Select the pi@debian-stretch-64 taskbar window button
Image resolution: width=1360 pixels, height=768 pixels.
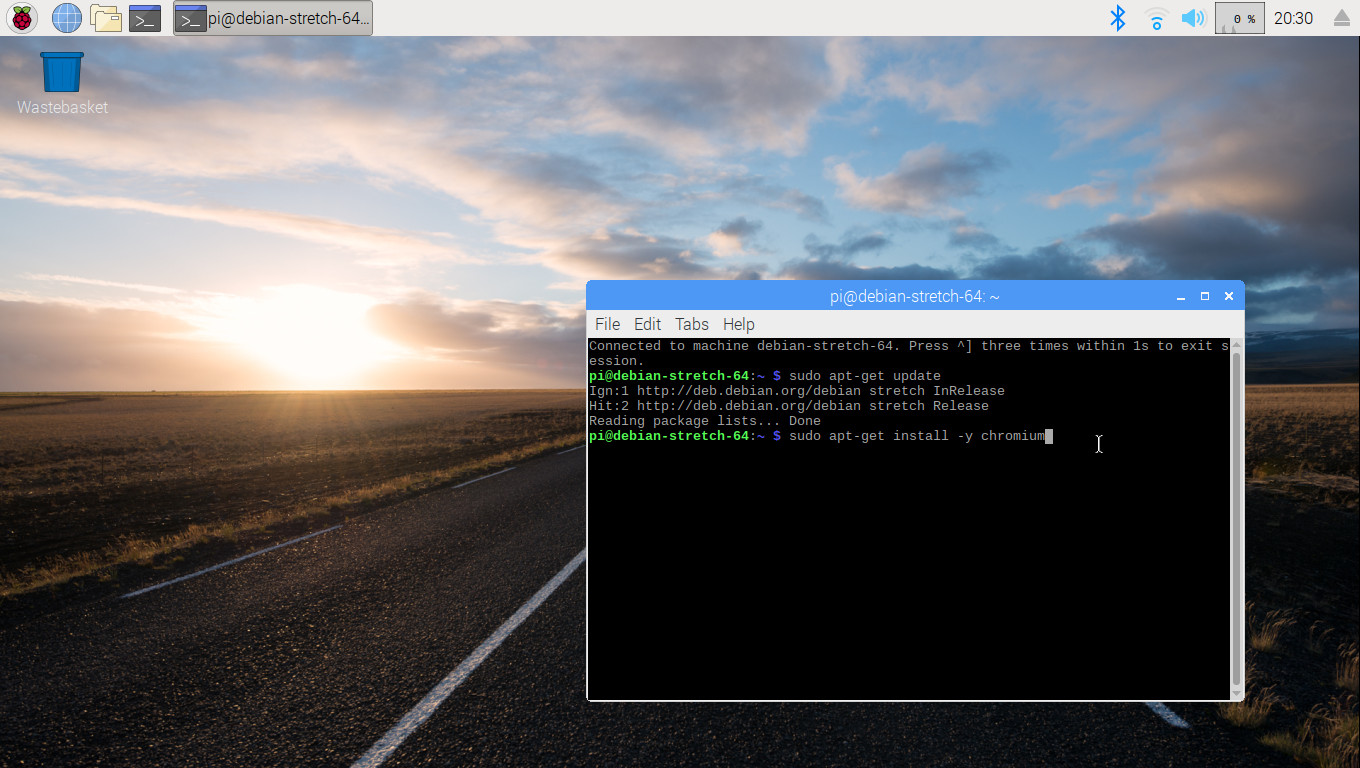(x=273, y=18)
